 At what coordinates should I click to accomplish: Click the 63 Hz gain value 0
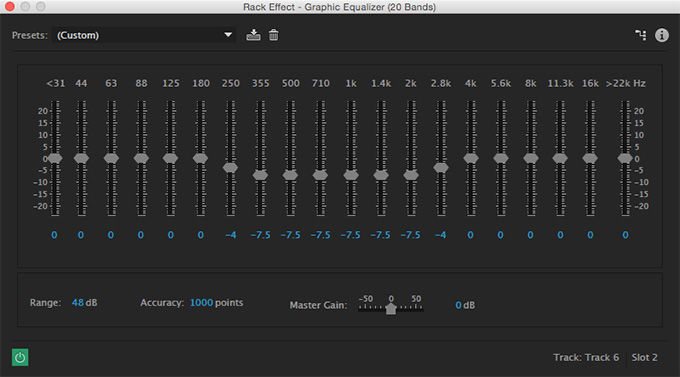[x=111, y=235]
